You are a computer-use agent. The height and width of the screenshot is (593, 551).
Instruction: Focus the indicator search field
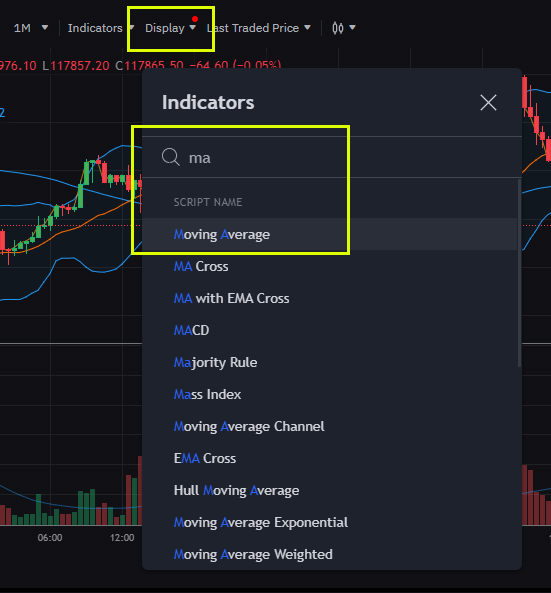[x=332, y=157]
